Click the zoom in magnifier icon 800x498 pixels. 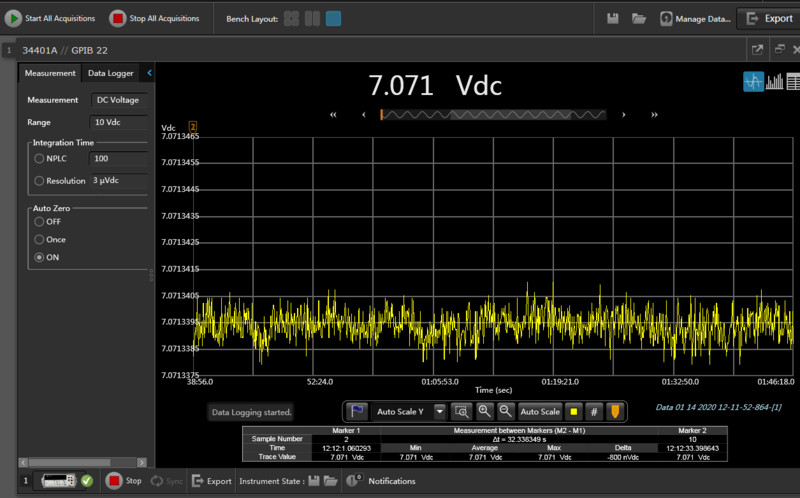[x=484, y=411]
